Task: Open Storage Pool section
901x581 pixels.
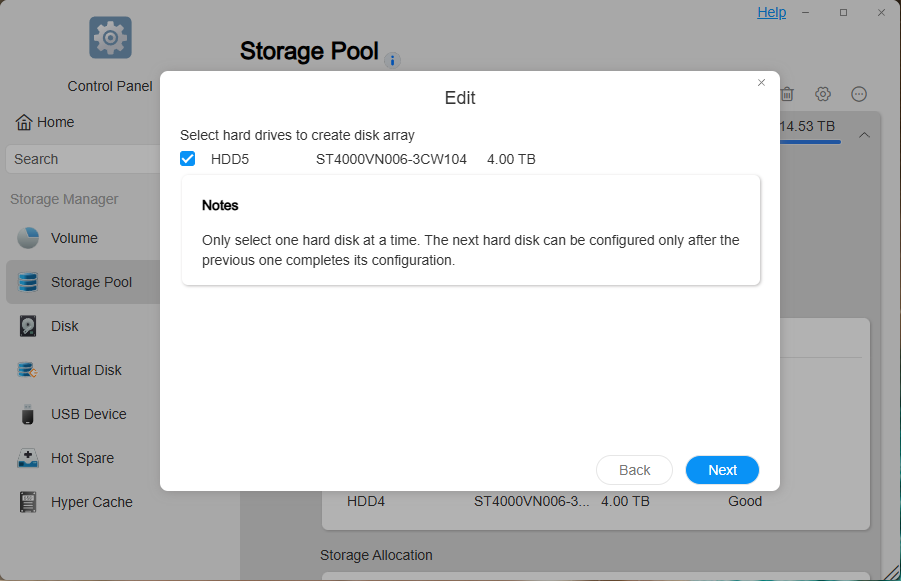Action: tap(83, 282)
